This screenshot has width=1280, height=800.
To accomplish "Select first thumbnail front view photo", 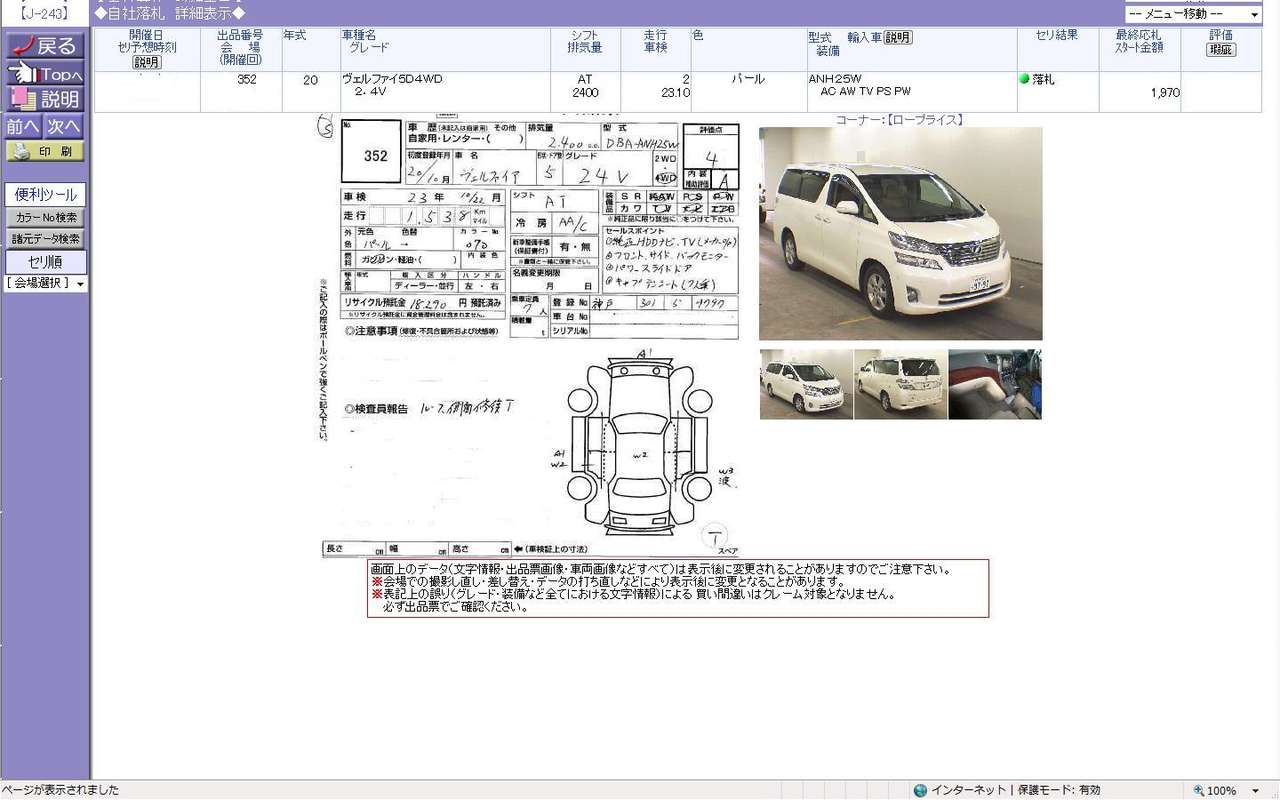I will pos(806,384).
